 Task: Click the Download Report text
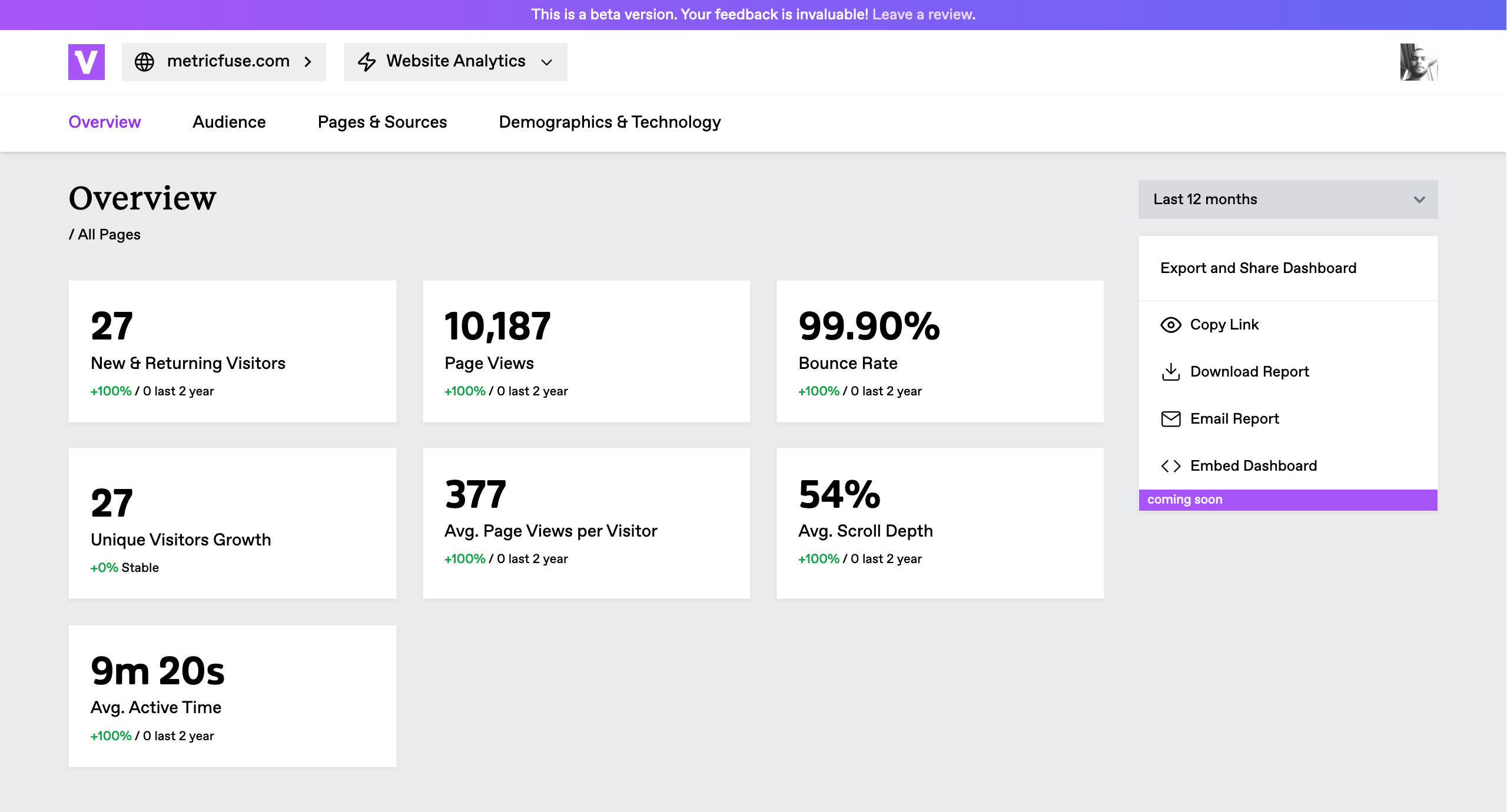1249,372
